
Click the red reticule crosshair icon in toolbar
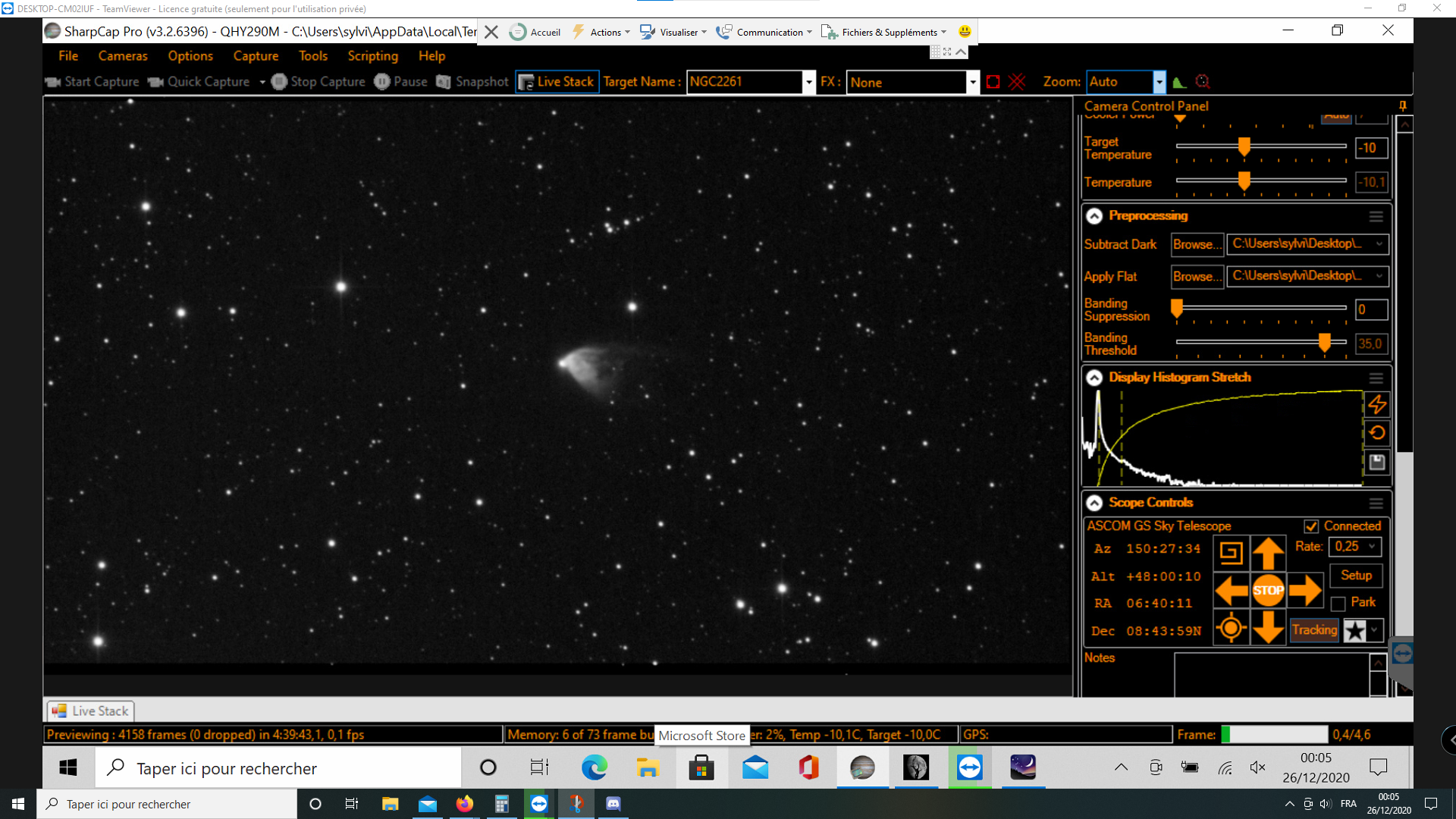tap(1017, 82)
